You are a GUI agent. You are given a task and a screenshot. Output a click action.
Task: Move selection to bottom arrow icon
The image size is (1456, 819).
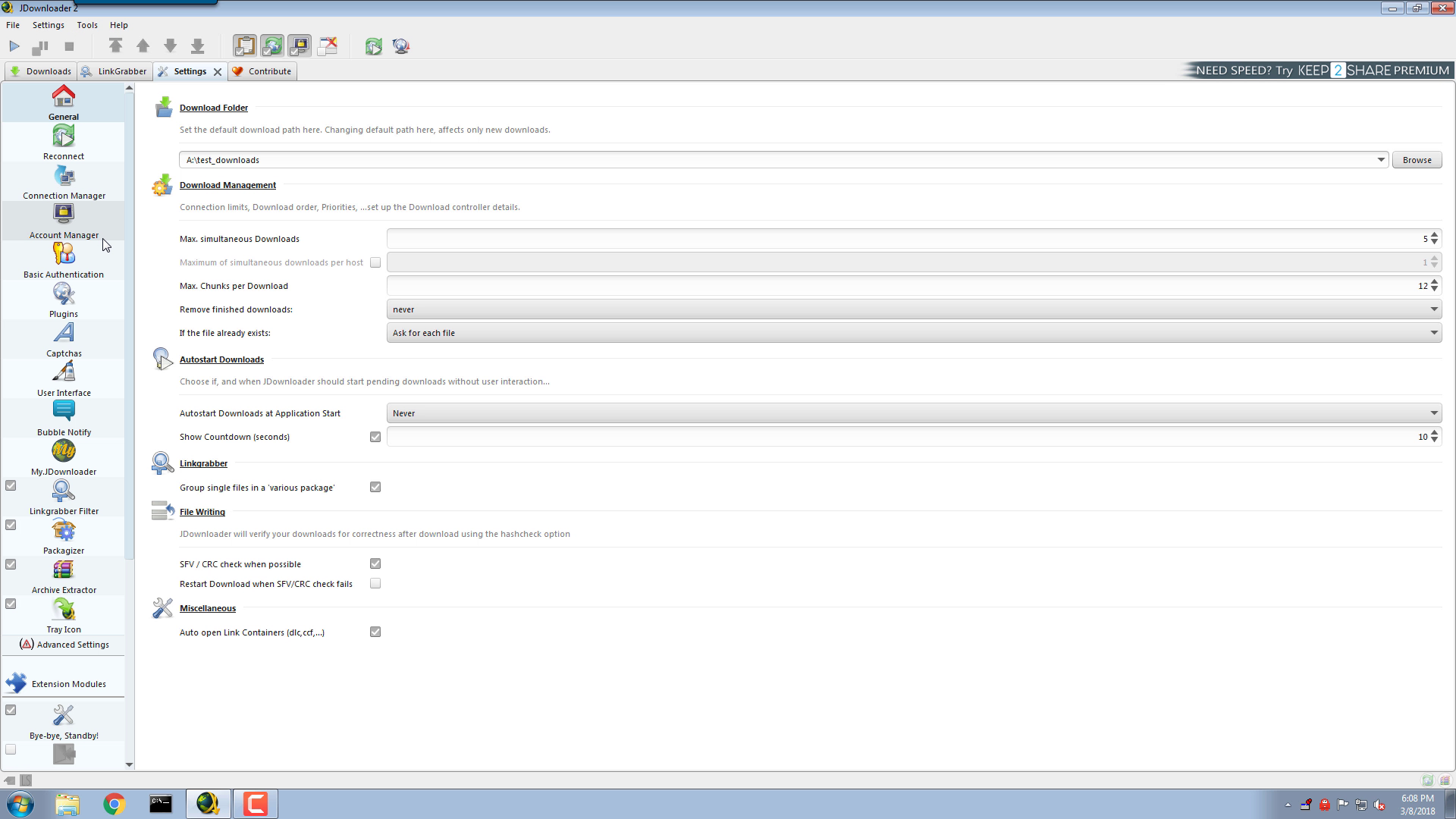[x=197, y=46]
